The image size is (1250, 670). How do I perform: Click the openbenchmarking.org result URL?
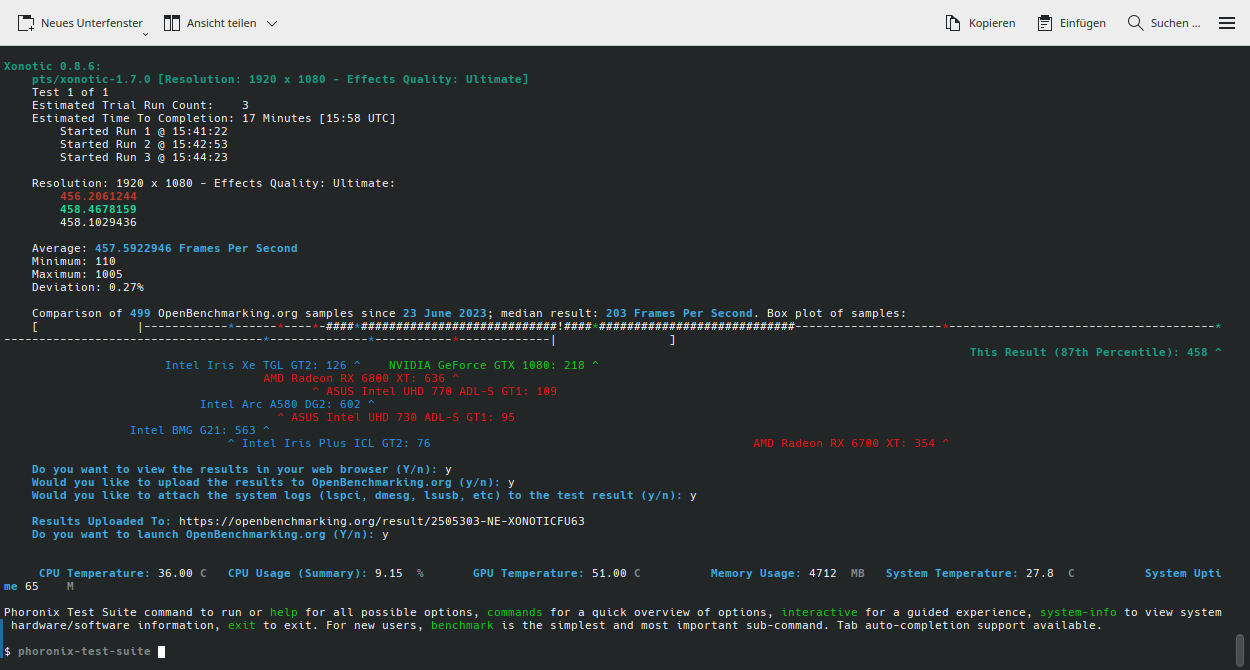pos(382,521)
